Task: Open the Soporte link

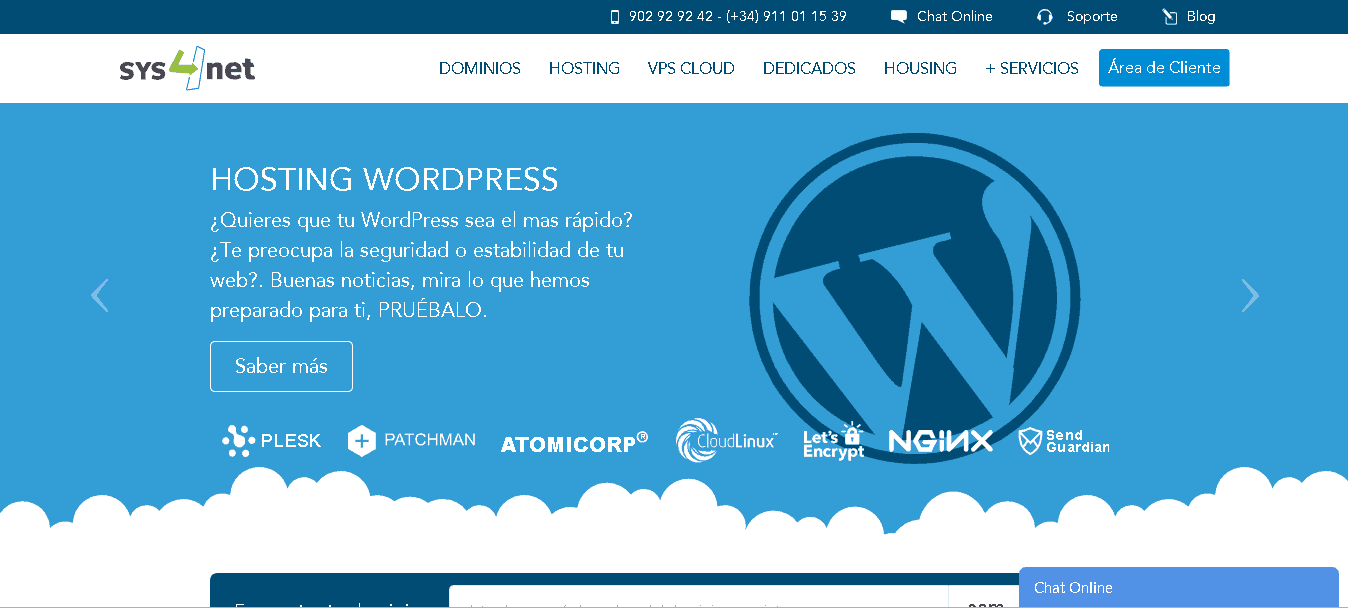Action: coord(1092,16)
